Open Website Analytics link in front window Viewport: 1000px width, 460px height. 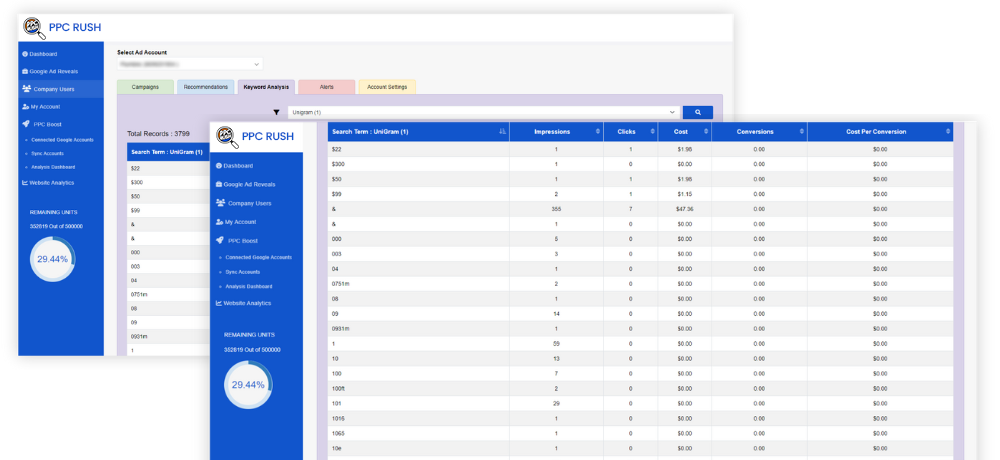point(247,303)
